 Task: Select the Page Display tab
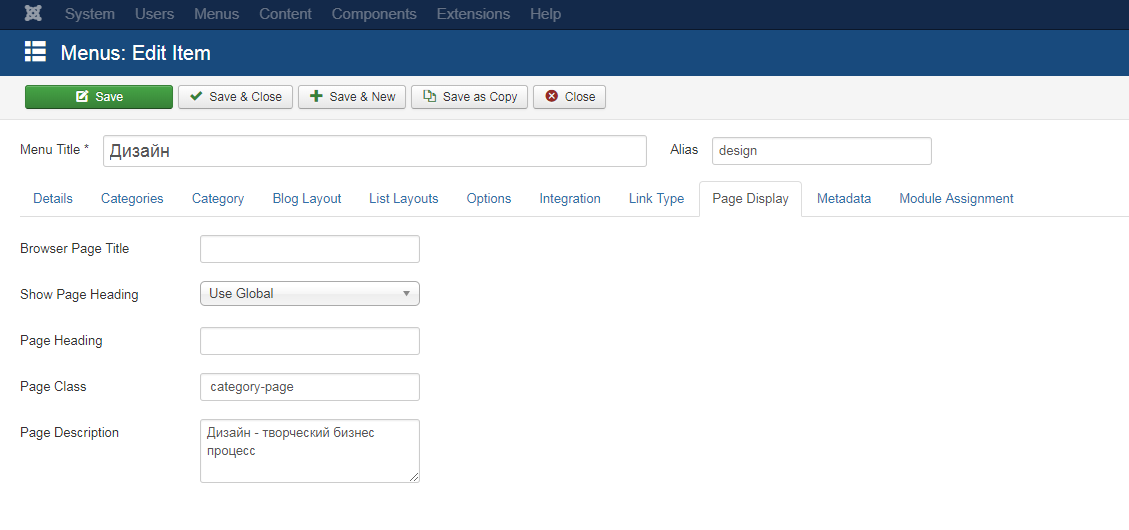click(x=750, y=199)
